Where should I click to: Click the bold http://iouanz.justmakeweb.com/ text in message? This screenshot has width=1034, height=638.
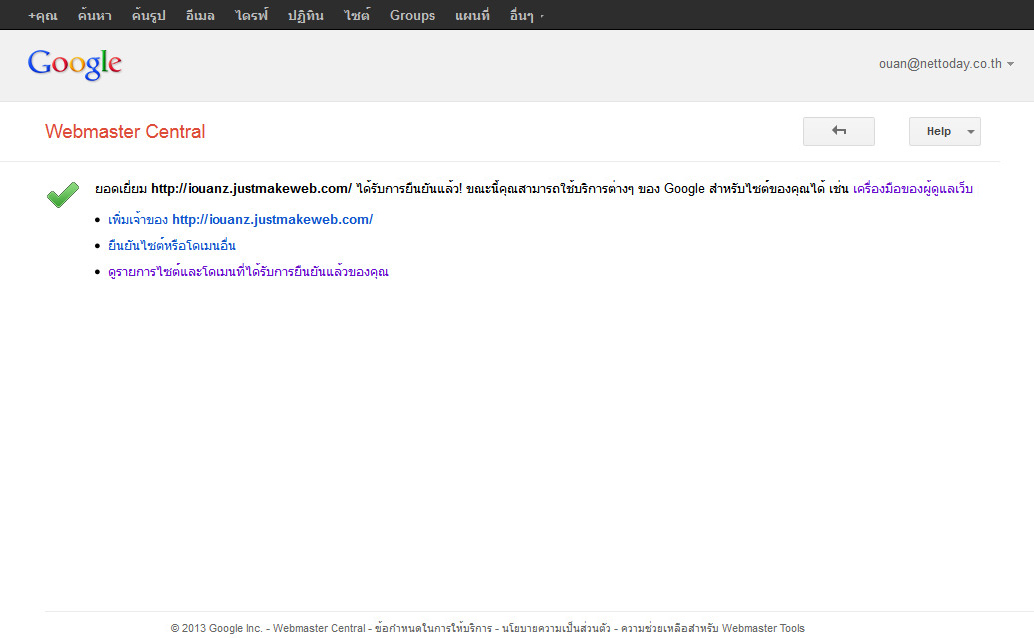pos(251,189)
